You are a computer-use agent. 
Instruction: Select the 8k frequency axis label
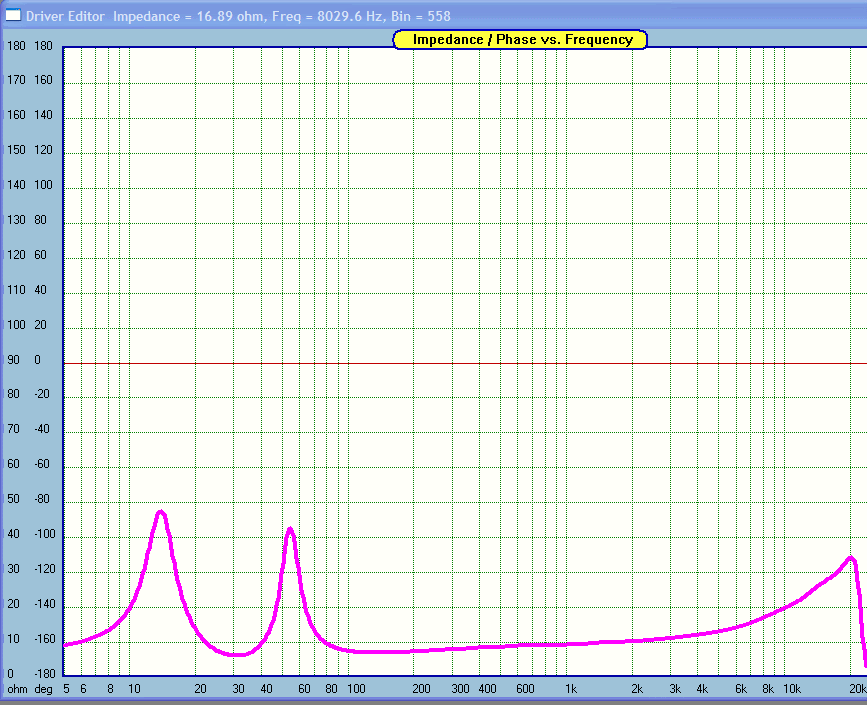click(768, 689)
